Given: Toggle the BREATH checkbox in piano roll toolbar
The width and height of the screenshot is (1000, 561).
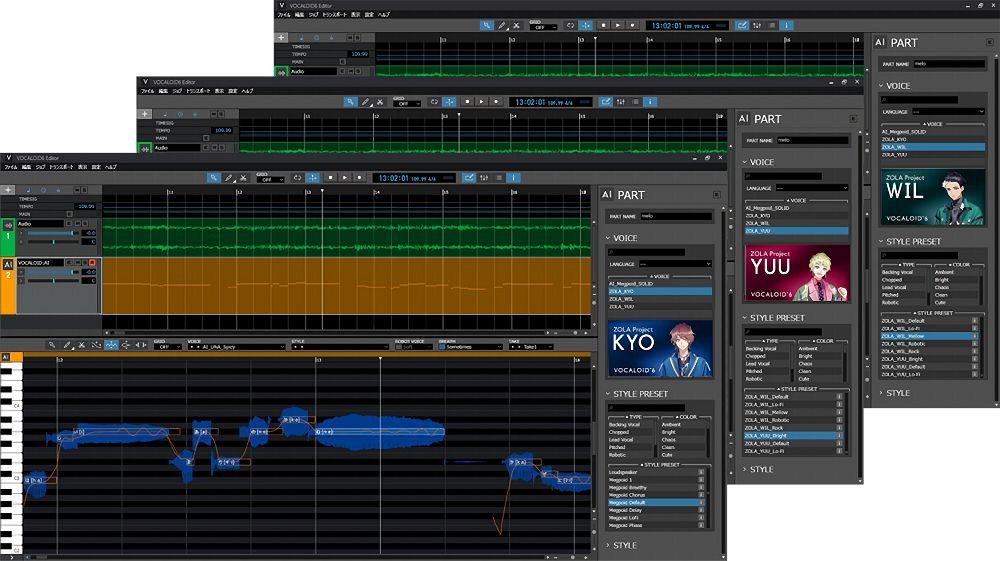Looking at the screenshot, I should (443, 347).
